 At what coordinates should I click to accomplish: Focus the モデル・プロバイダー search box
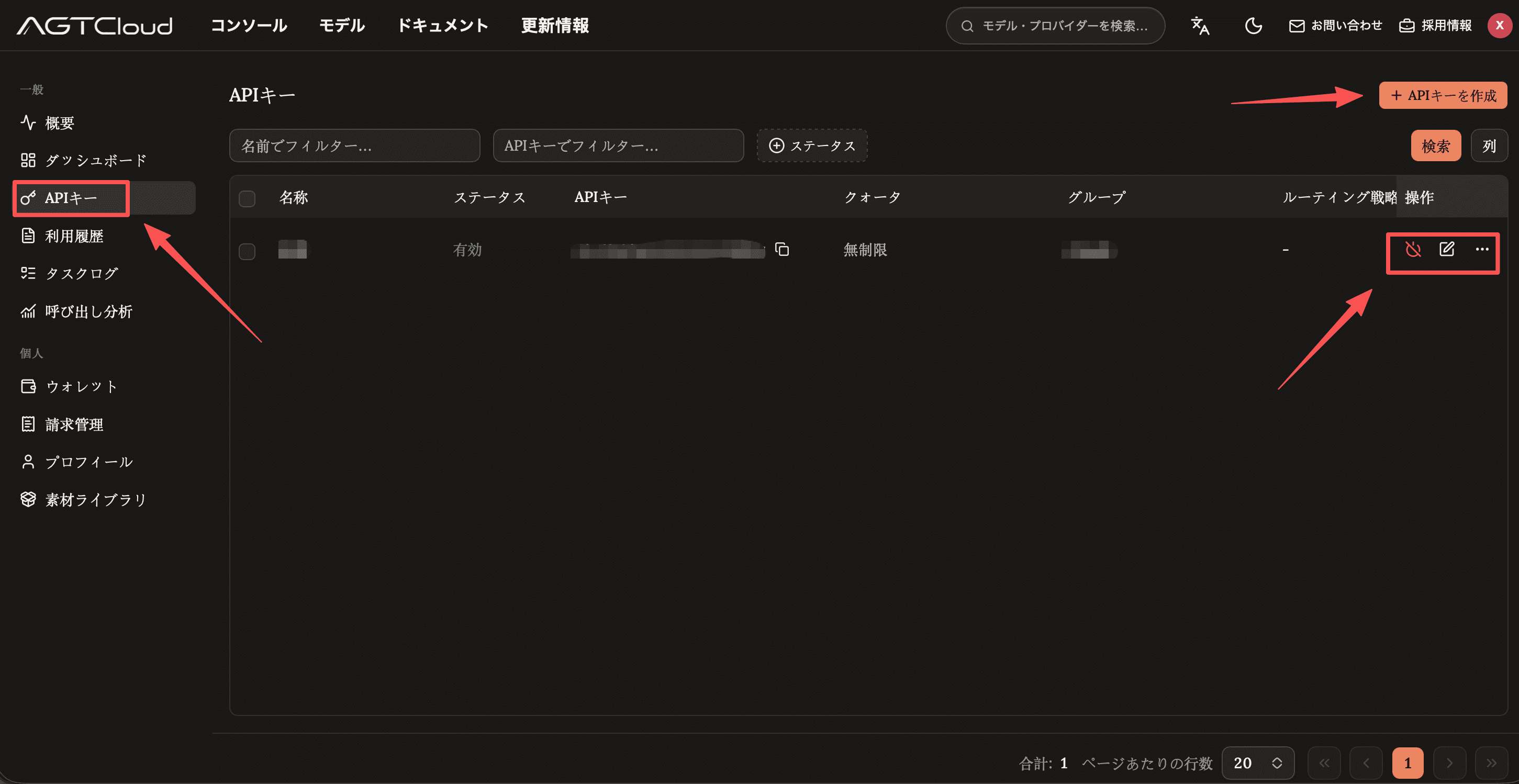pyautogui.click(x=1055, y=25)
